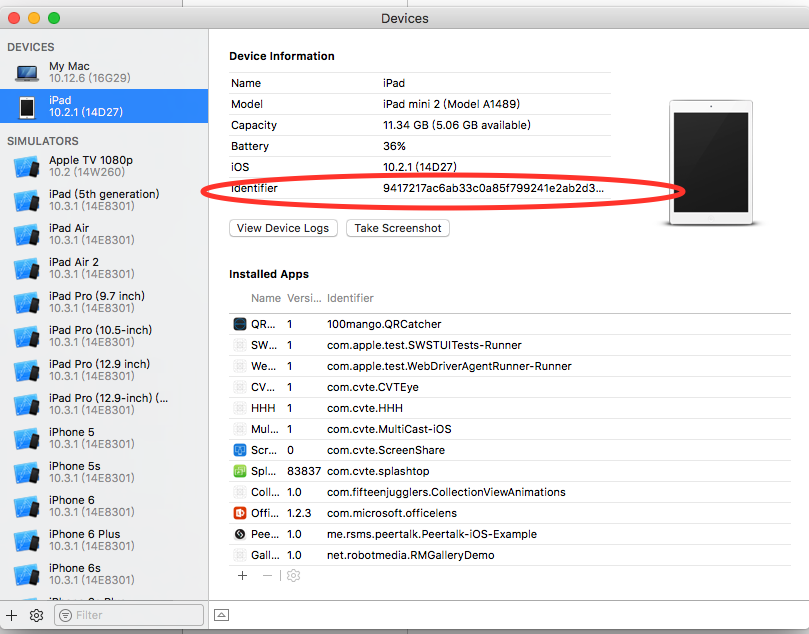Click the iOS version 10.2.1 (14D27) value
809x634 pixels.
coord(420,167)
